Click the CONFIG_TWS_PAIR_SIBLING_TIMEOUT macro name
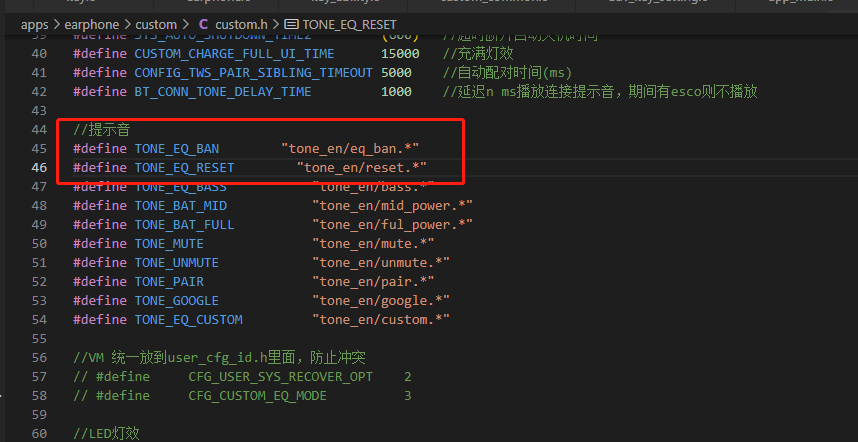The height and width of the screenshot is (442, 858). click(253, 73)
